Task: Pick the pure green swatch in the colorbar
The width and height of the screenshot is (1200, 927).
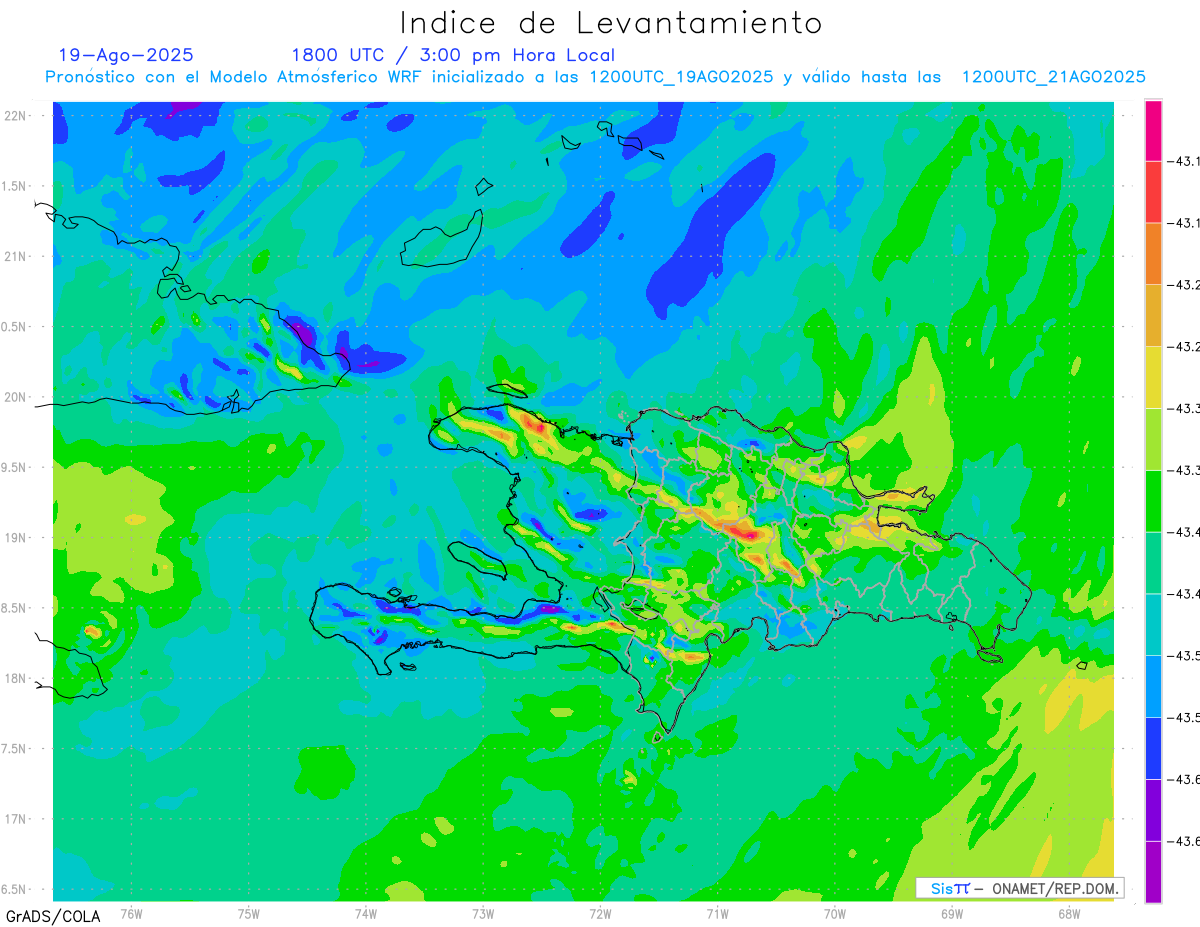Action: [x=1153, y=501]
